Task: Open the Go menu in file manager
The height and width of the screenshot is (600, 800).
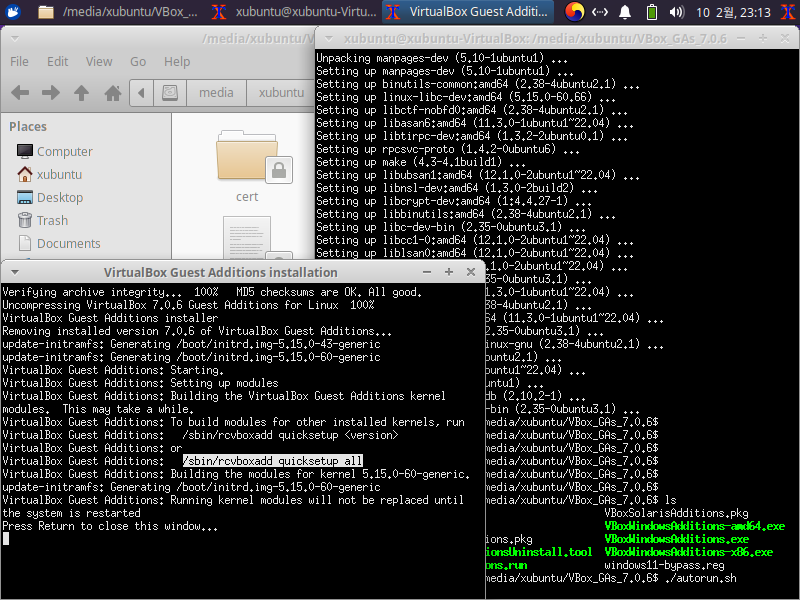Action: pyautogui.click(x=138, y=62)
